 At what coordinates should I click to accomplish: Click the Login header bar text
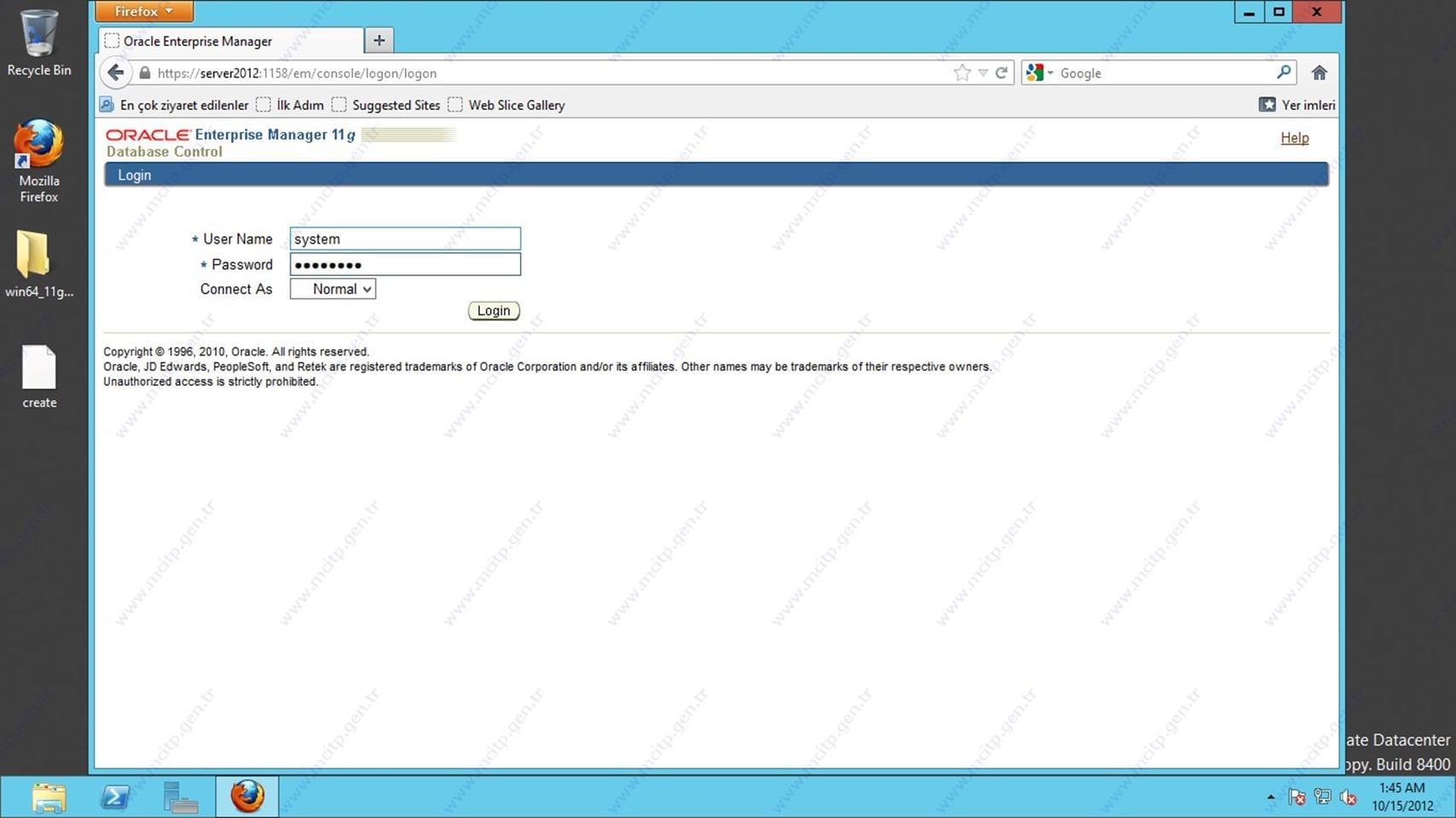click(135, 175)
